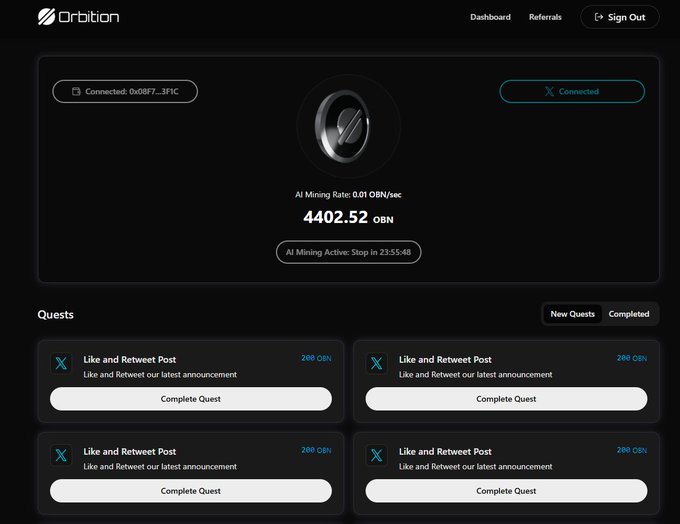Click 200 OBN reward on top-right quest

pos(632,358)
